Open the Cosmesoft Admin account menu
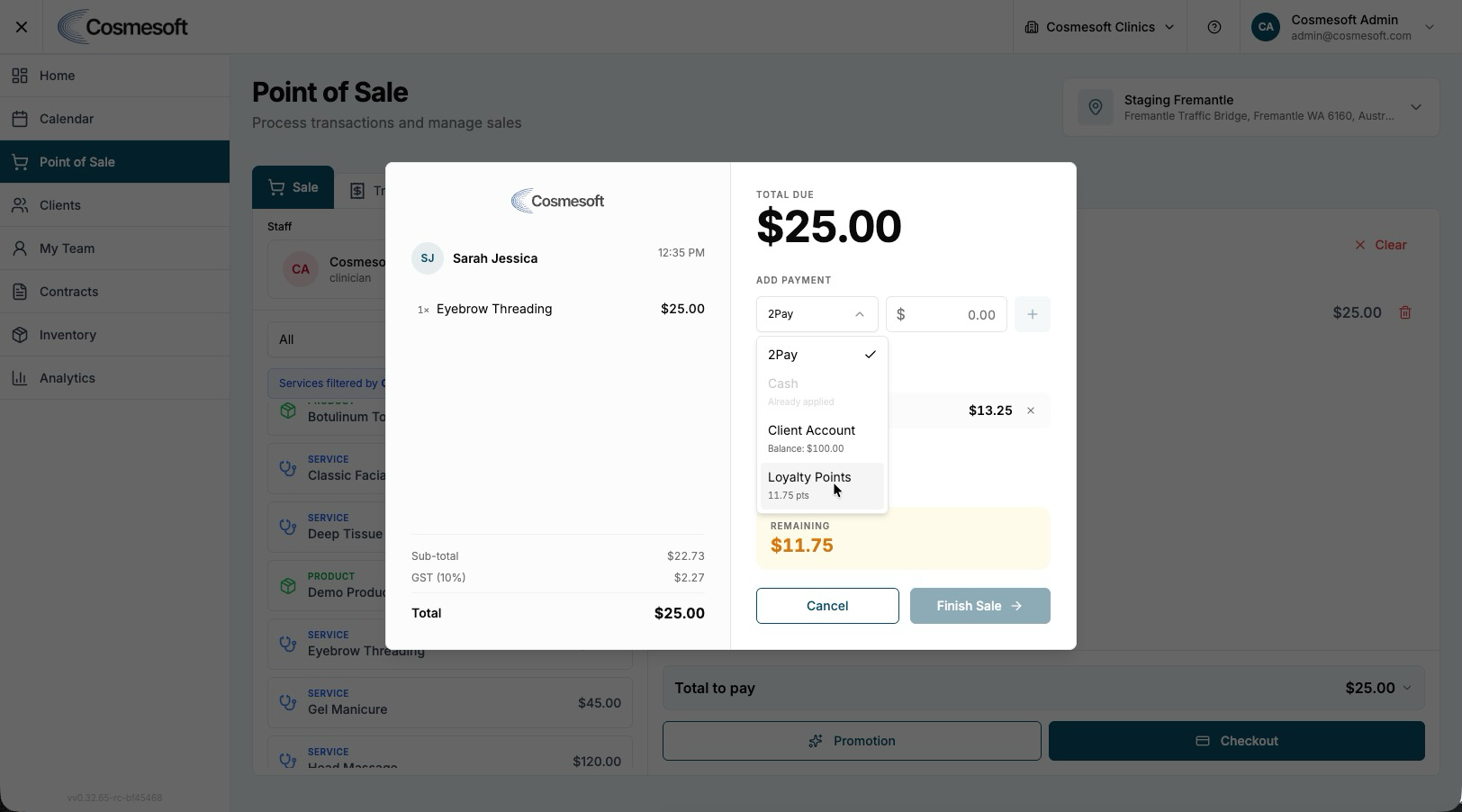Screen dimensions: 1462x812 tap(1343, 27)
